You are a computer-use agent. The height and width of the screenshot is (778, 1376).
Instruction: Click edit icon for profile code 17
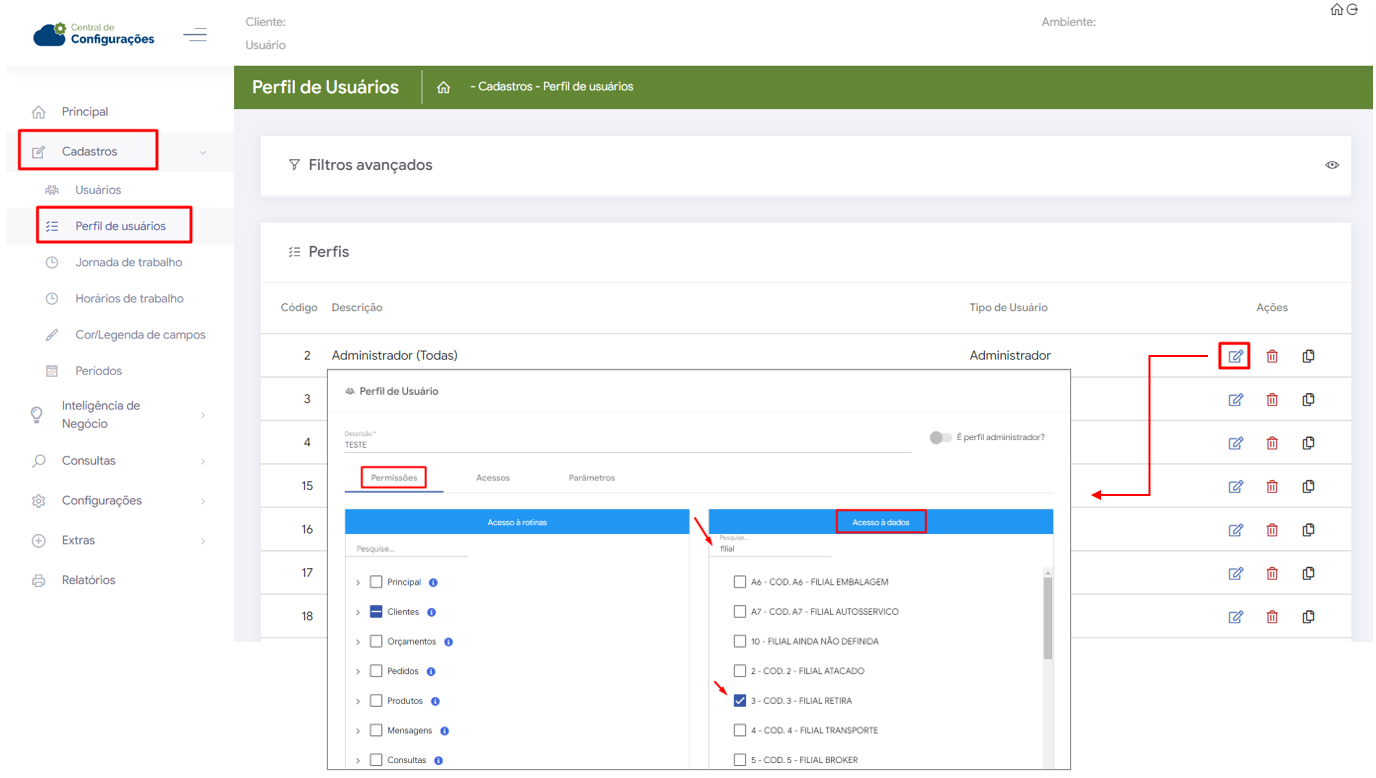[1235, 574]
